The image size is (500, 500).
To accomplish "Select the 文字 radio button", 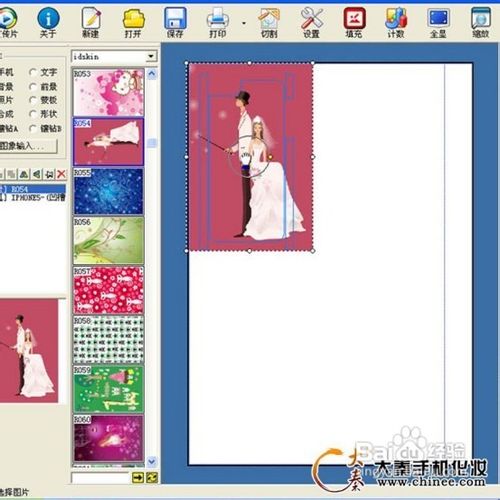I will click(x=33, y=72).
